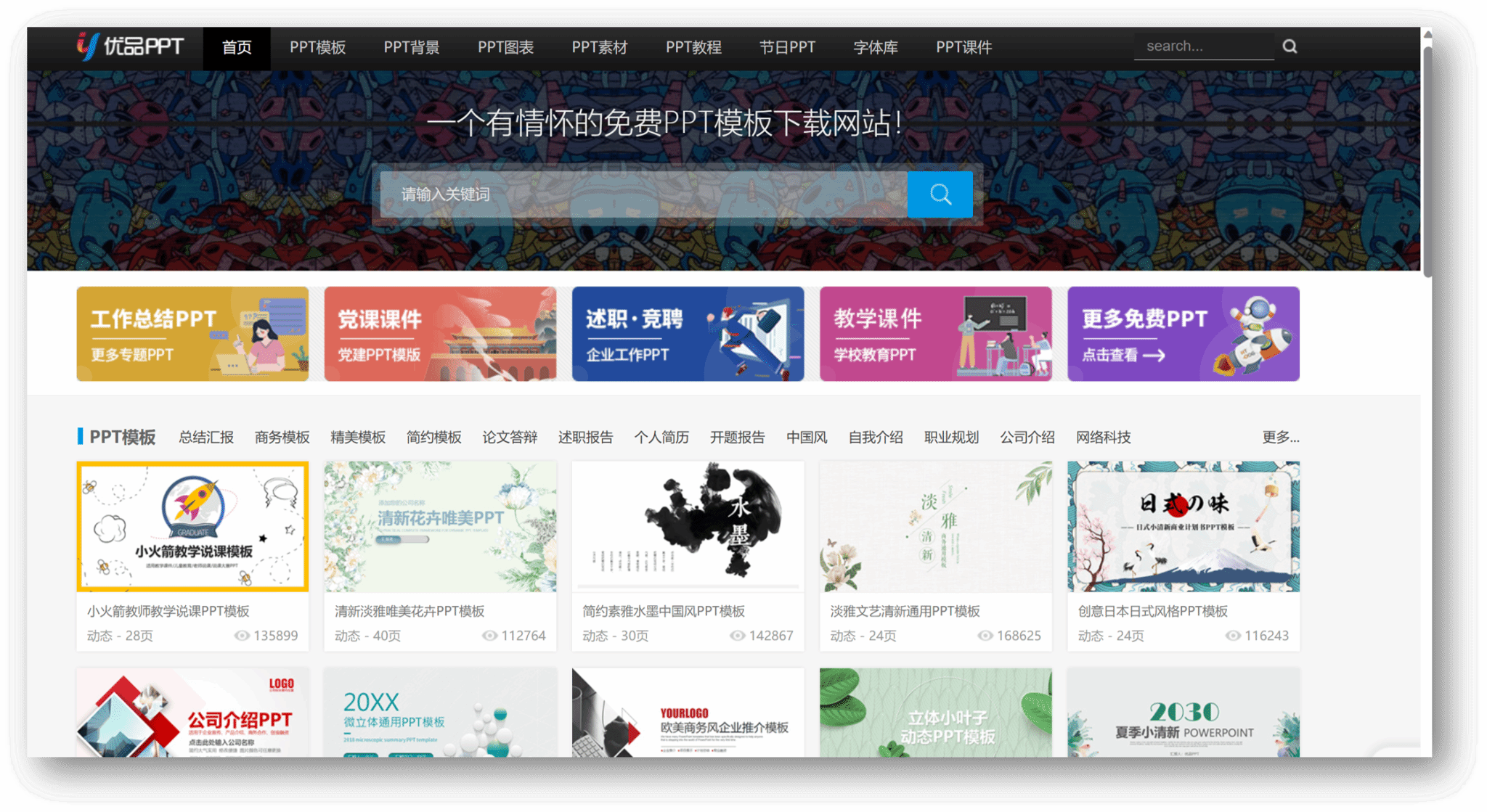This screenshot has width=1487, height=812.
Task: Go to the 字体库 navigation menu item
Action: point(875,47)
